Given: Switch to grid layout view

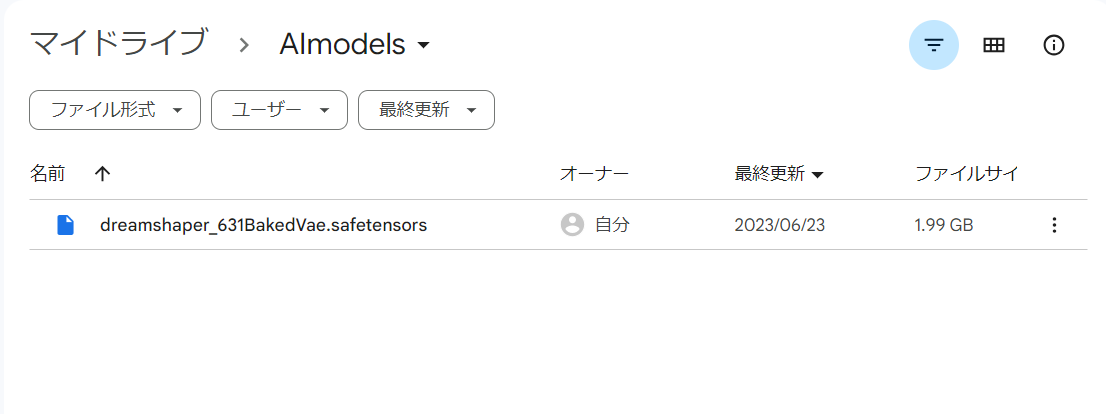Looking at the screenshot, I should coord(993,45).
